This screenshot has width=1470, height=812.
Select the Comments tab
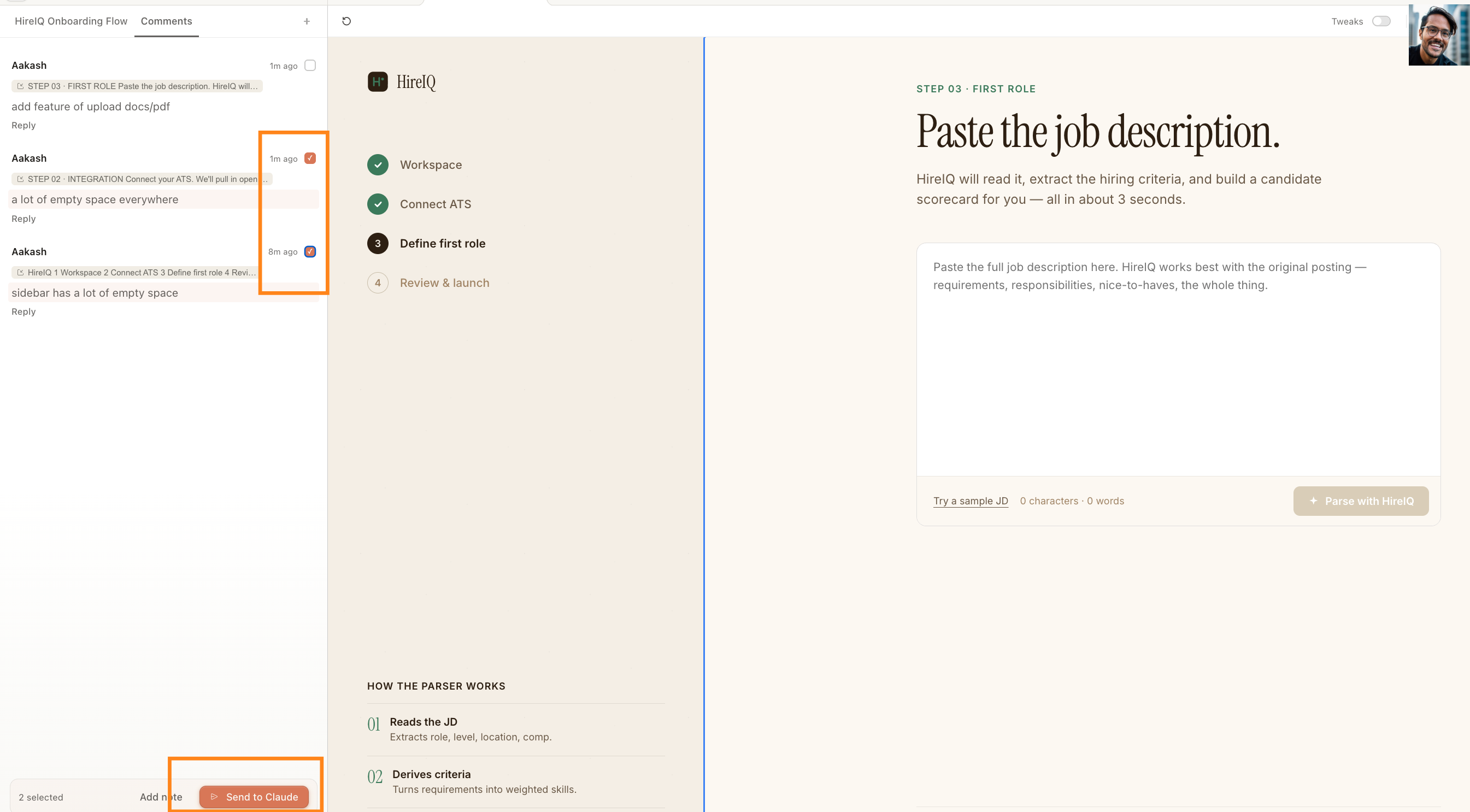[166, 21]
